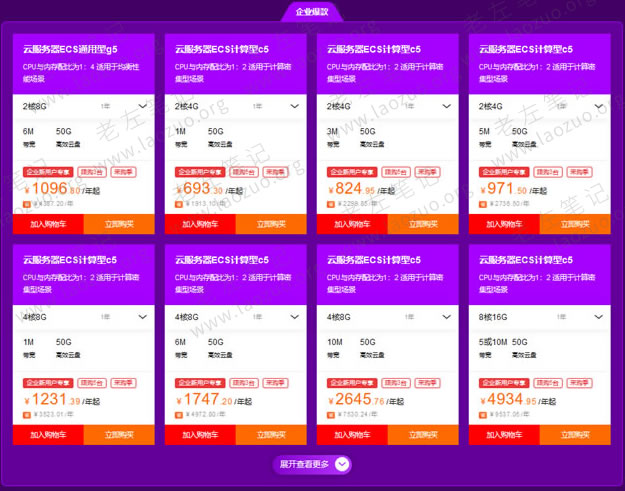The width and height of the screenshot is (625, 491).
Task: Open spec dropdown on the ¥824.95 card
Action: pos(389,106)
